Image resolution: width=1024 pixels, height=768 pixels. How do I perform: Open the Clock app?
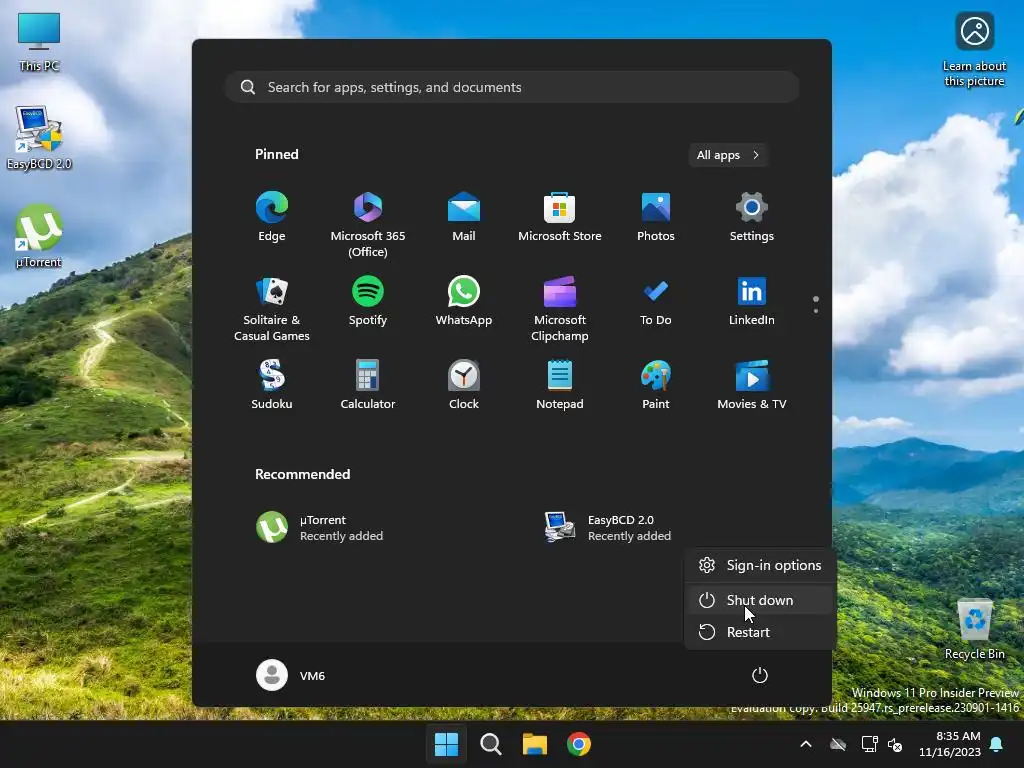point(464,385)
